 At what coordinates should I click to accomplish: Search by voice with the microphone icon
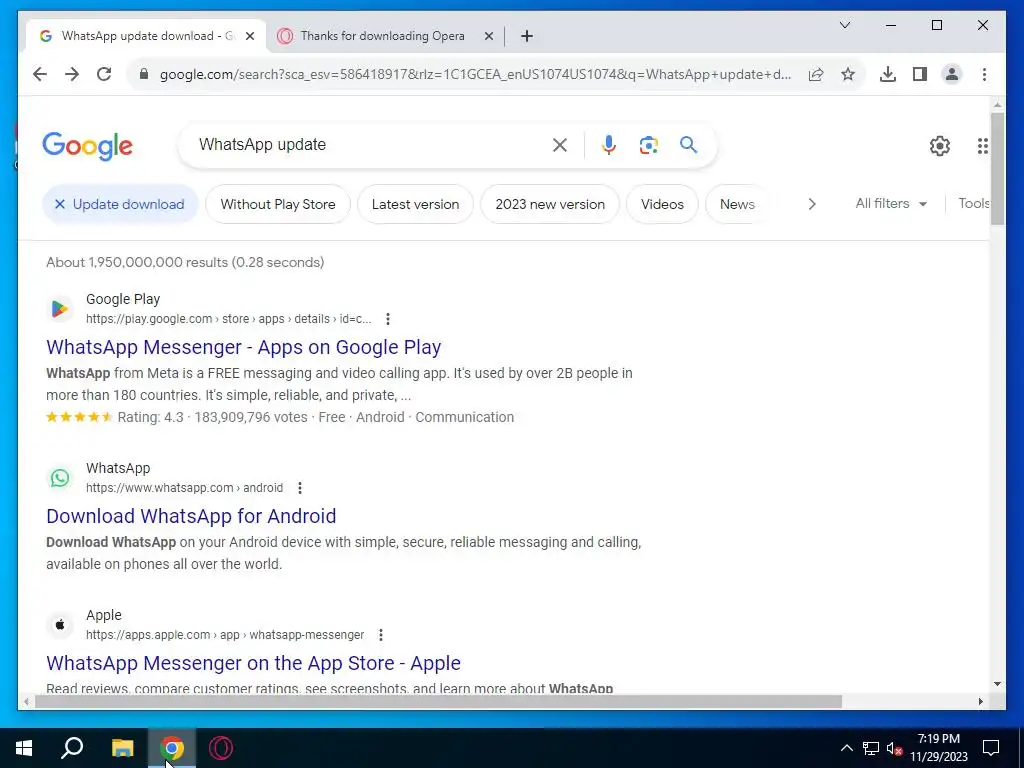pyautogui.click(x=609, y=145)
